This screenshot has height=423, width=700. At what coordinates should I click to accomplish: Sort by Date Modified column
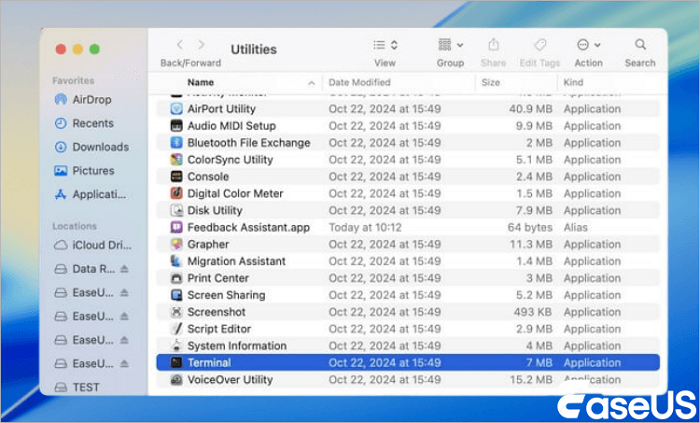[359, 83]
